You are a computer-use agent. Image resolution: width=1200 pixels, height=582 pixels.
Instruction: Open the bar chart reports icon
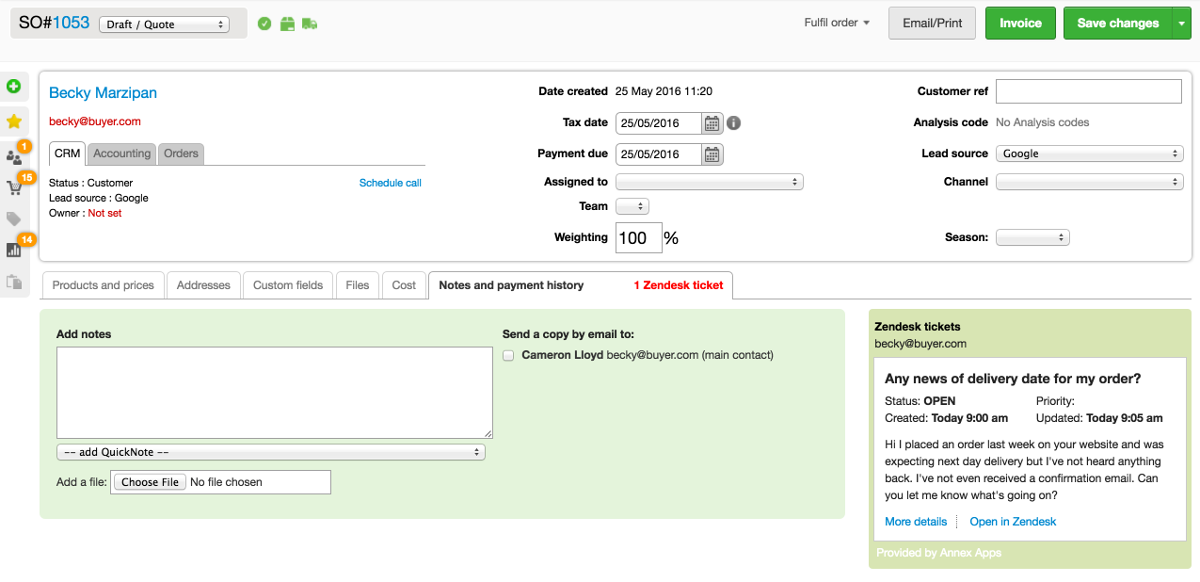[14, 250]
